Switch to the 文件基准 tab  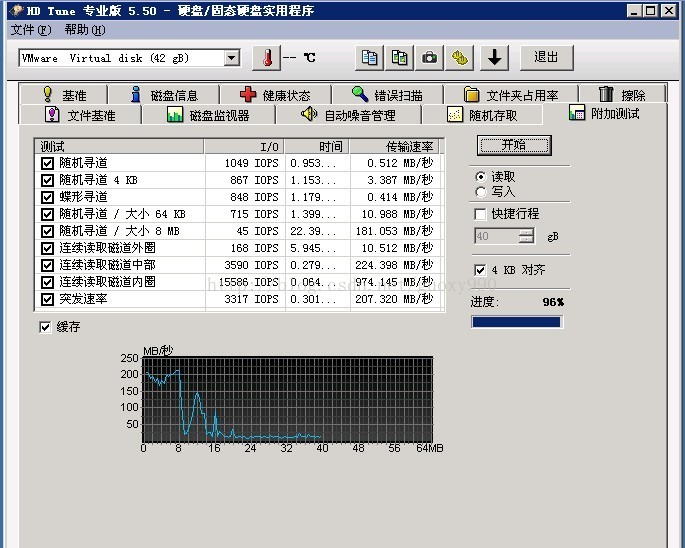[80, 115]
